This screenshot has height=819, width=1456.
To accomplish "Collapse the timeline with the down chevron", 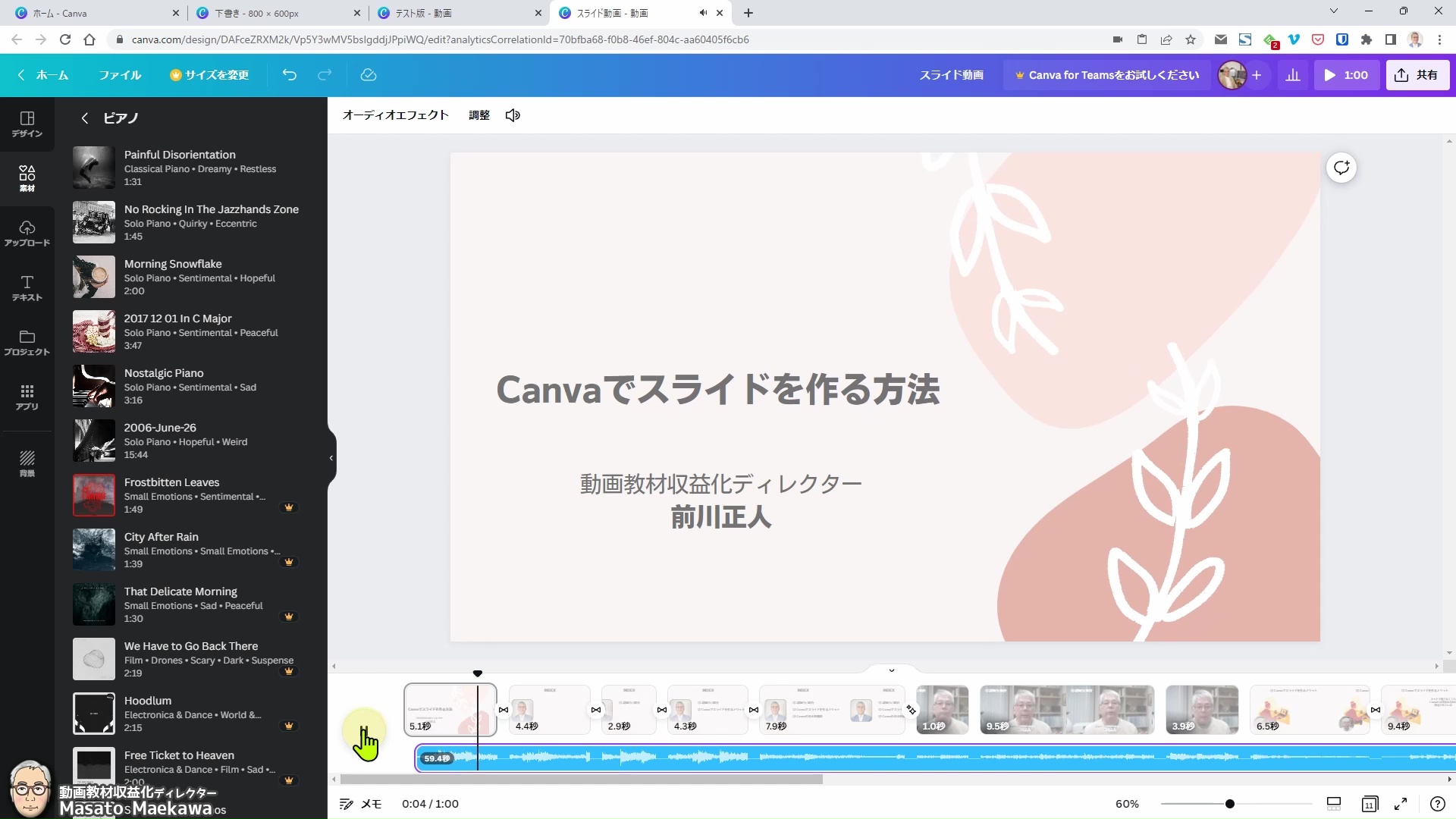I will point(892,670).
